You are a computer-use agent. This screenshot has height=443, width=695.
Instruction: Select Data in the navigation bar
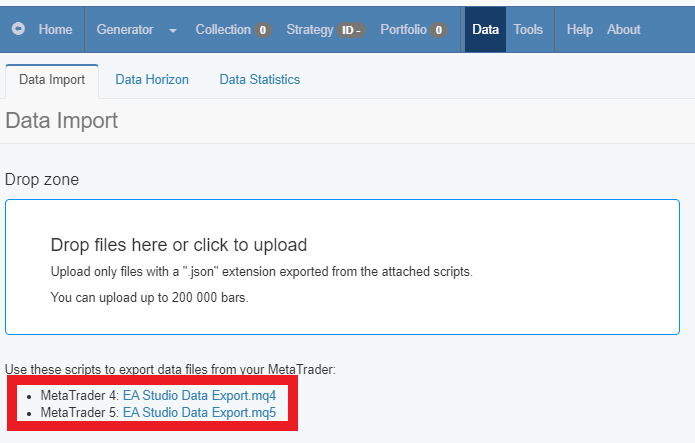(x=485, y=30)
